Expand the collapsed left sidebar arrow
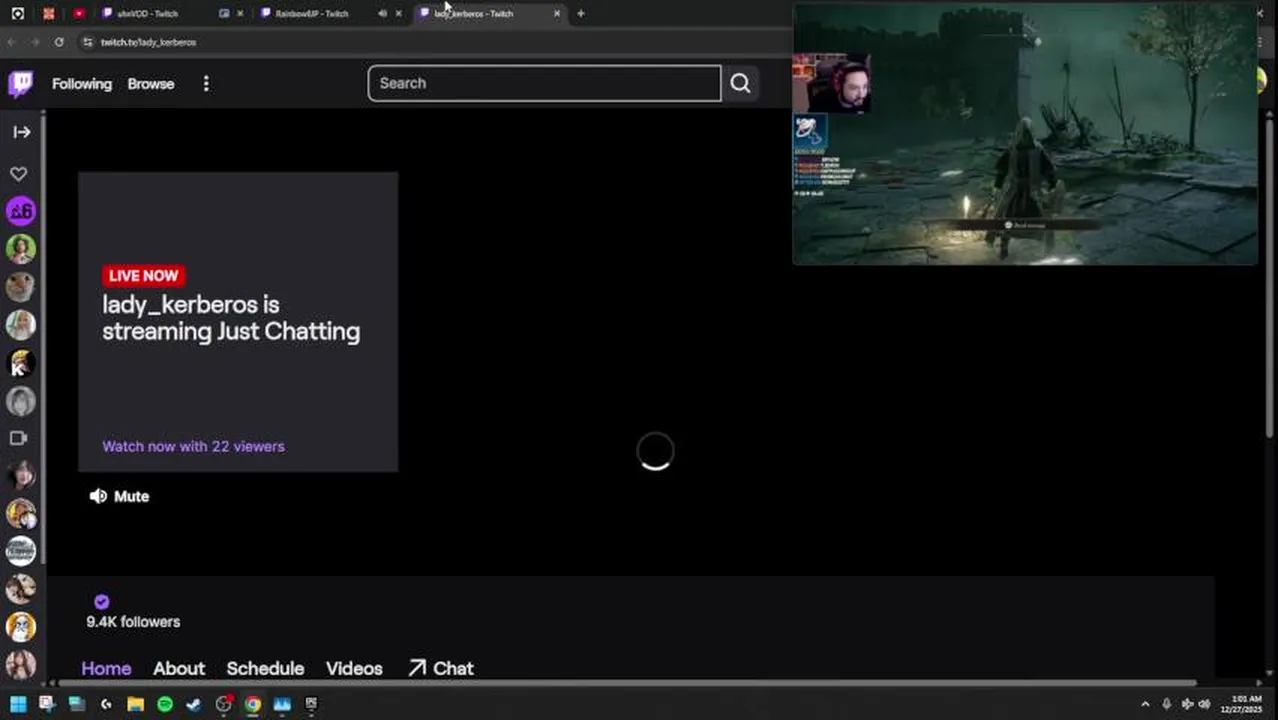Image resolution: width=1278 pixels, height=720 pixels. [x=21, y=132]
